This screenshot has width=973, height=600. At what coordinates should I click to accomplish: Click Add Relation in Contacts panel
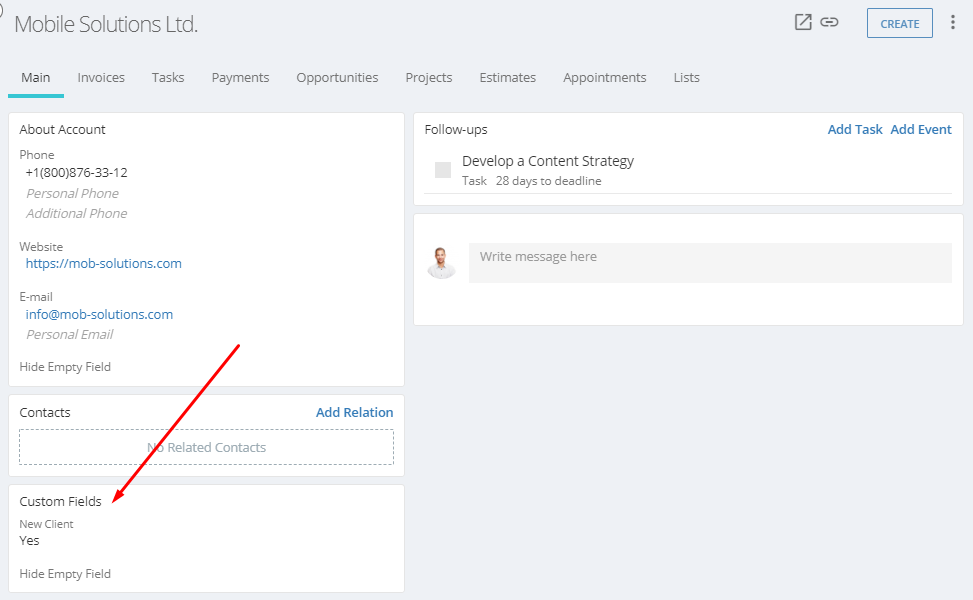[x=354, y=412]
